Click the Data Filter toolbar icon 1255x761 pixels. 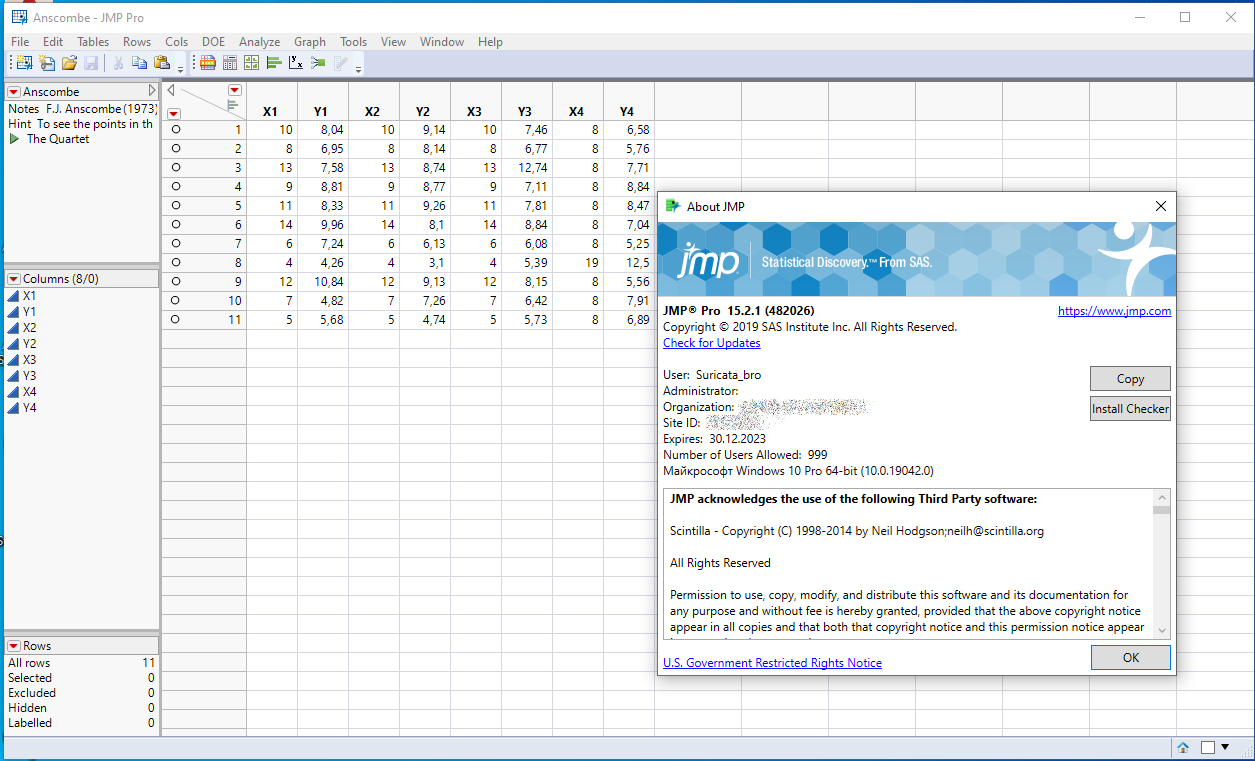pyautogui.click(x=208, y=63)
